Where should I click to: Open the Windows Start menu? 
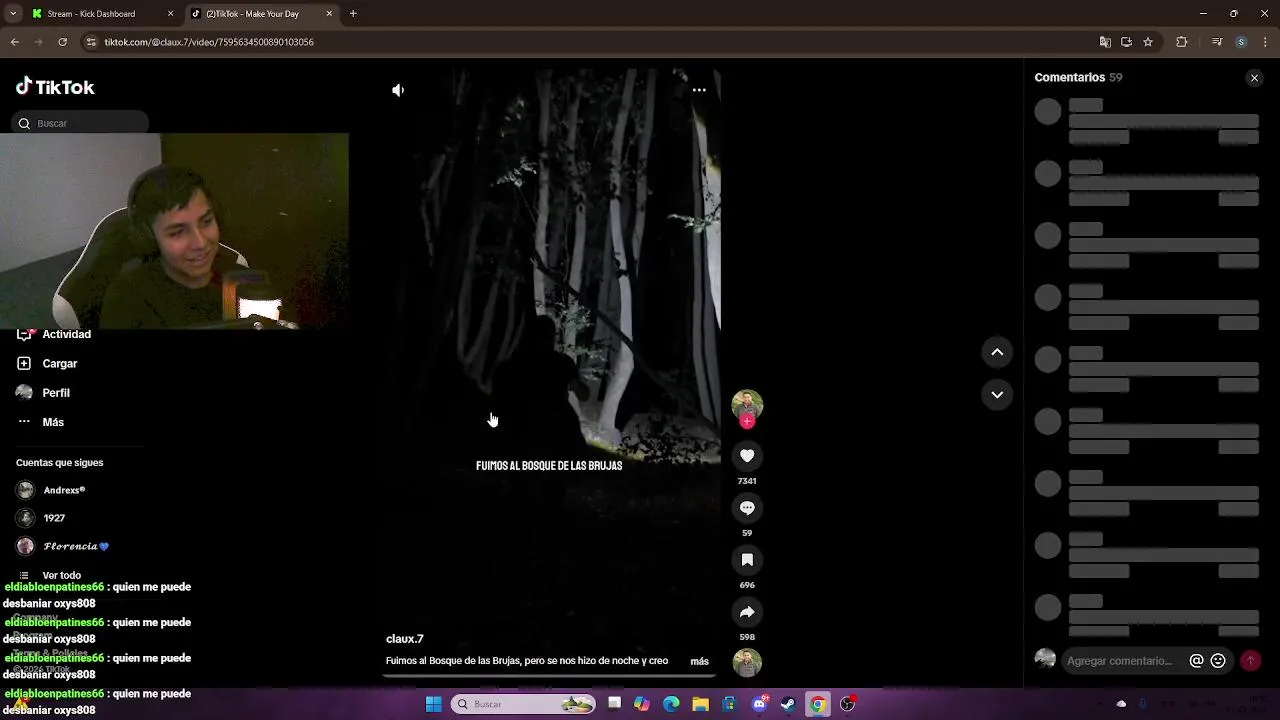433,704
